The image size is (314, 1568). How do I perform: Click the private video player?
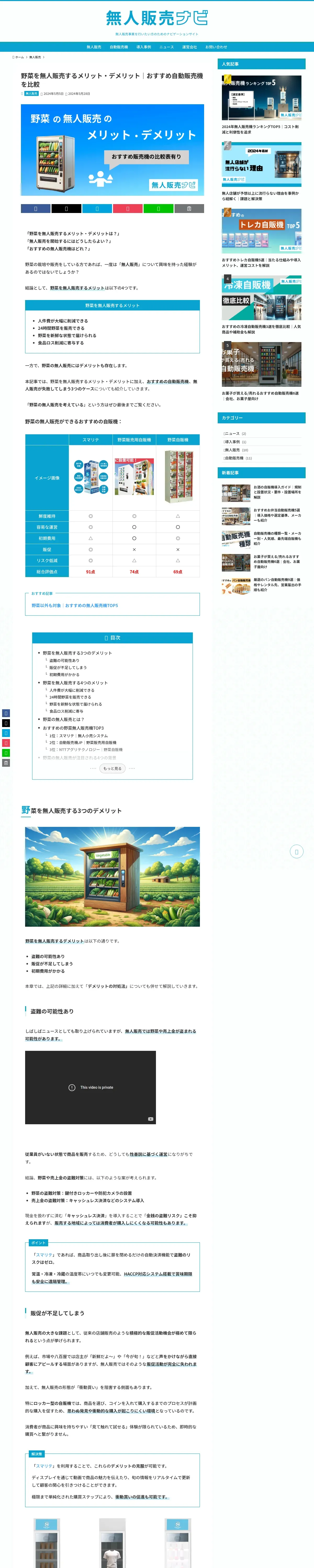pos(90,1087)
